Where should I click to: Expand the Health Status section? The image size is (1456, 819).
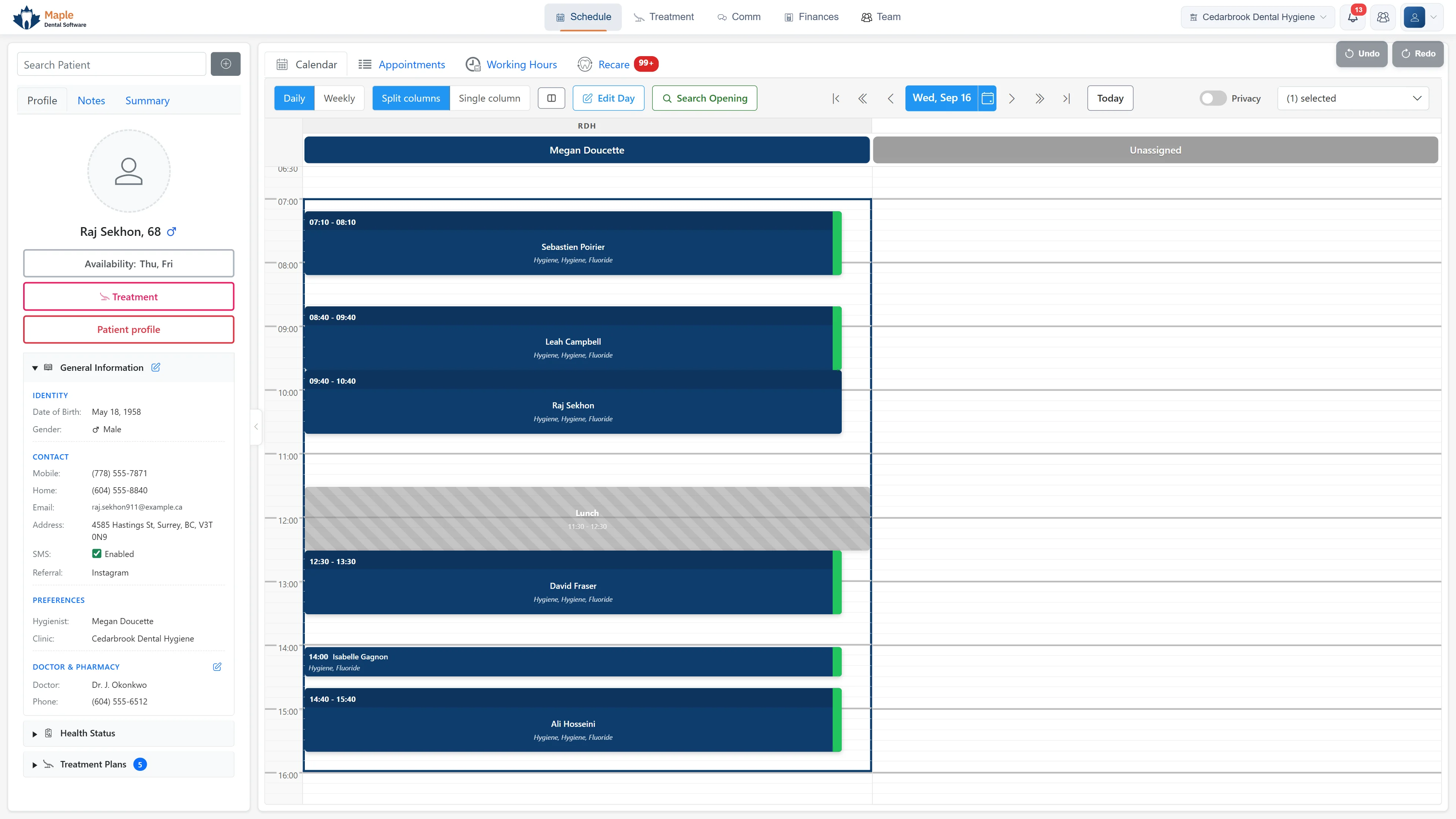pos(35,734)
